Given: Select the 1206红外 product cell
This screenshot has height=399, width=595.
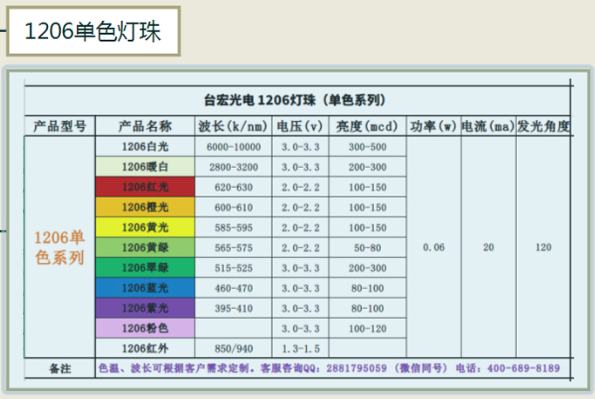Looking at the screenshot, I should (145, 348).
